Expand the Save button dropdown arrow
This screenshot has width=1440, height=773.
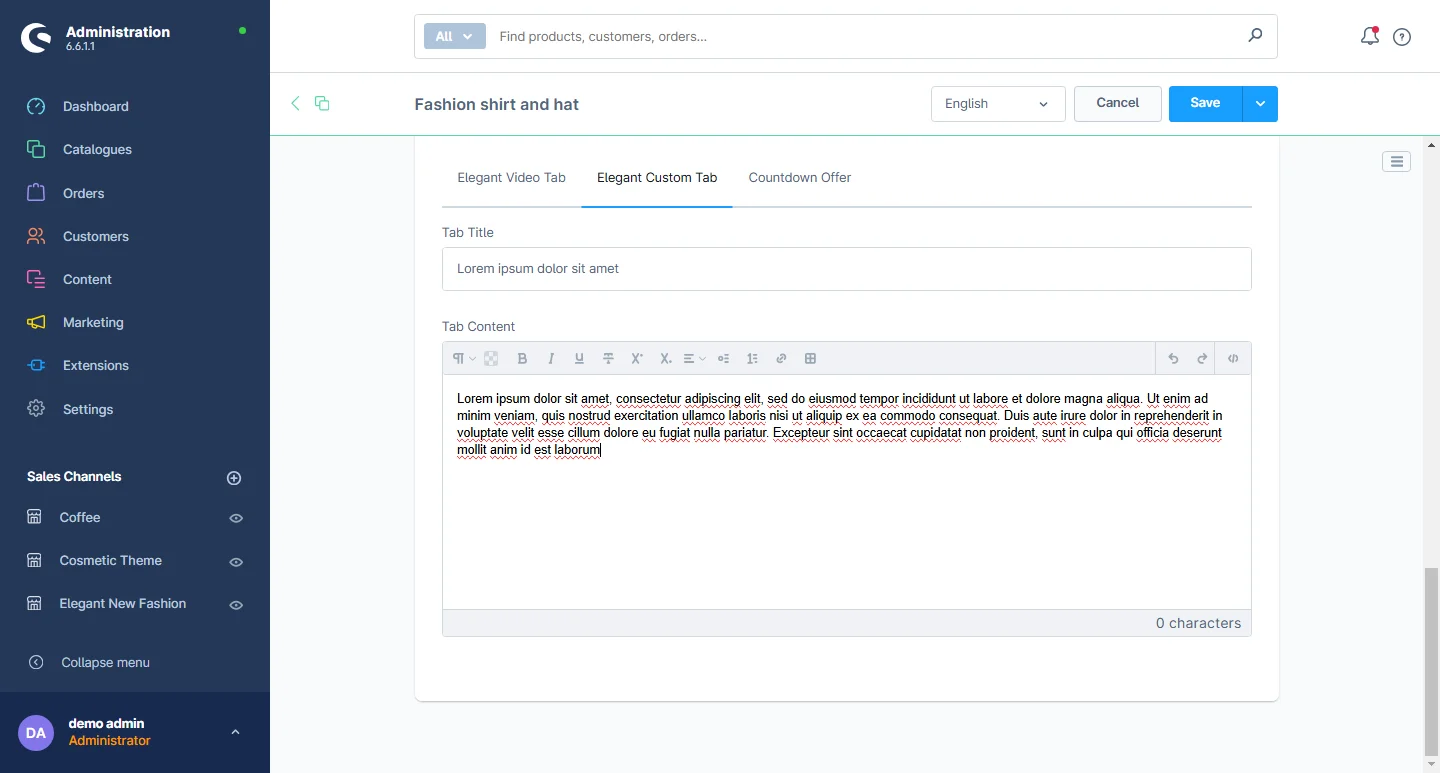point(1260,104)
